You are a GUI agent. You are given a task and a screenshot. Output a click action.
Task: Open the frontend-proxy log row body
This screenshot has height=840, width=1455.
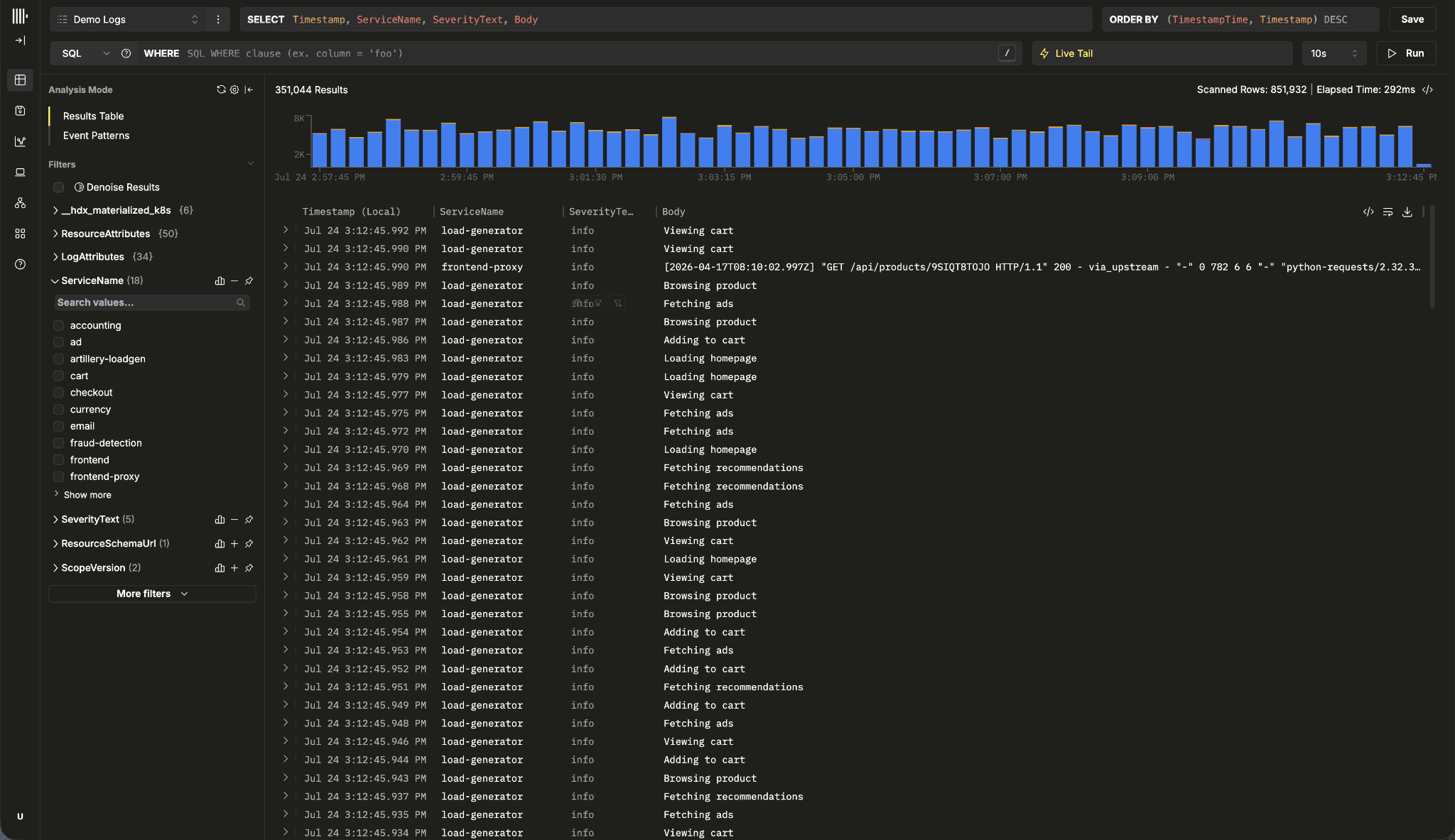[x=1042, y=267]
